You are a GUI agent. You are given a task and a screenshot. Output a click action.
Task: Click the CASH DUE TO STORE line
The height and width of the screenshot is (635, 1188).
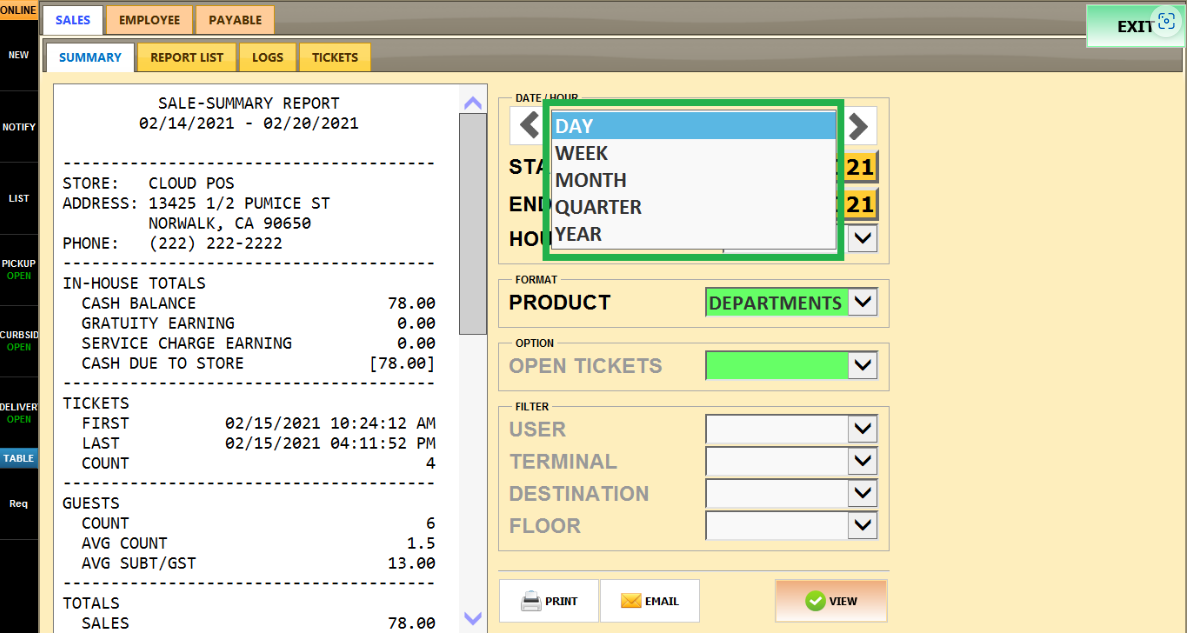pyautogui.click(x=258, y=364)
